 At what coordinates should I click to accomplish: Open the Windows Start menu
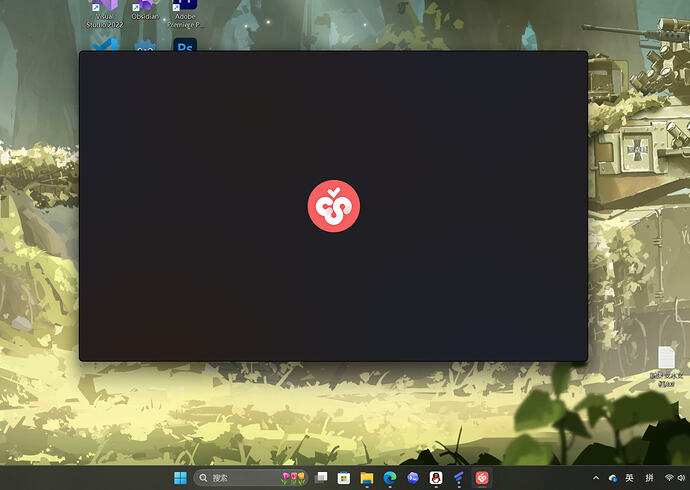tap(180, 478)
